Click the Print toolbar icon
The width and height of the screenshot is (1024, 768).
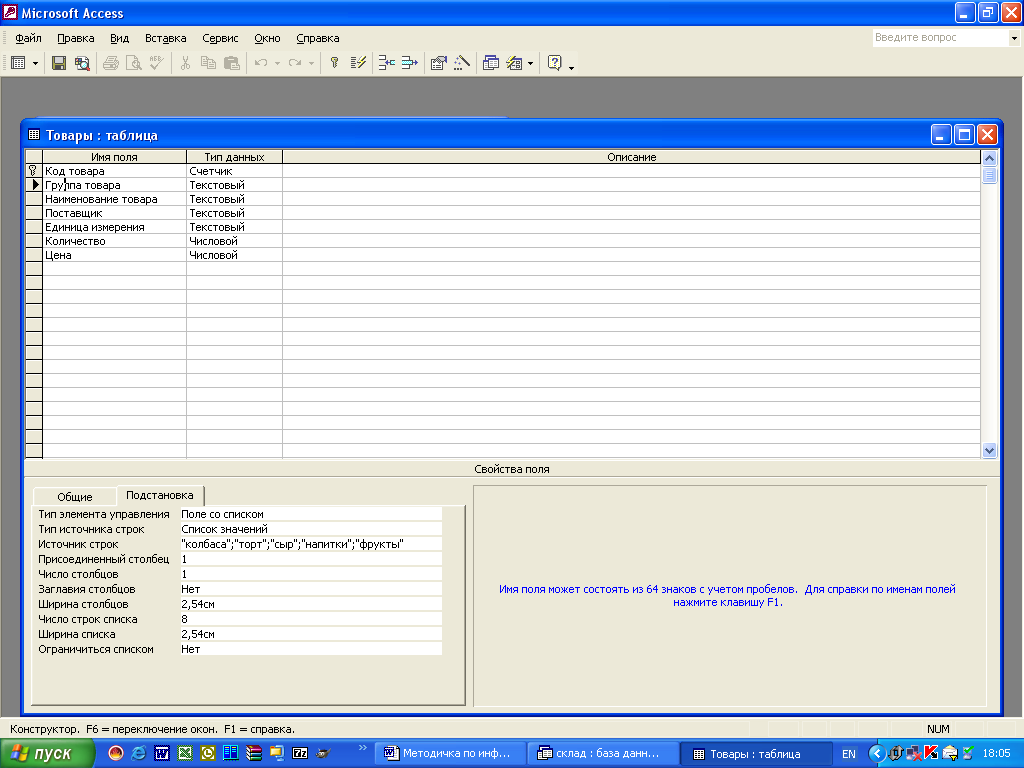click(111, 63)
